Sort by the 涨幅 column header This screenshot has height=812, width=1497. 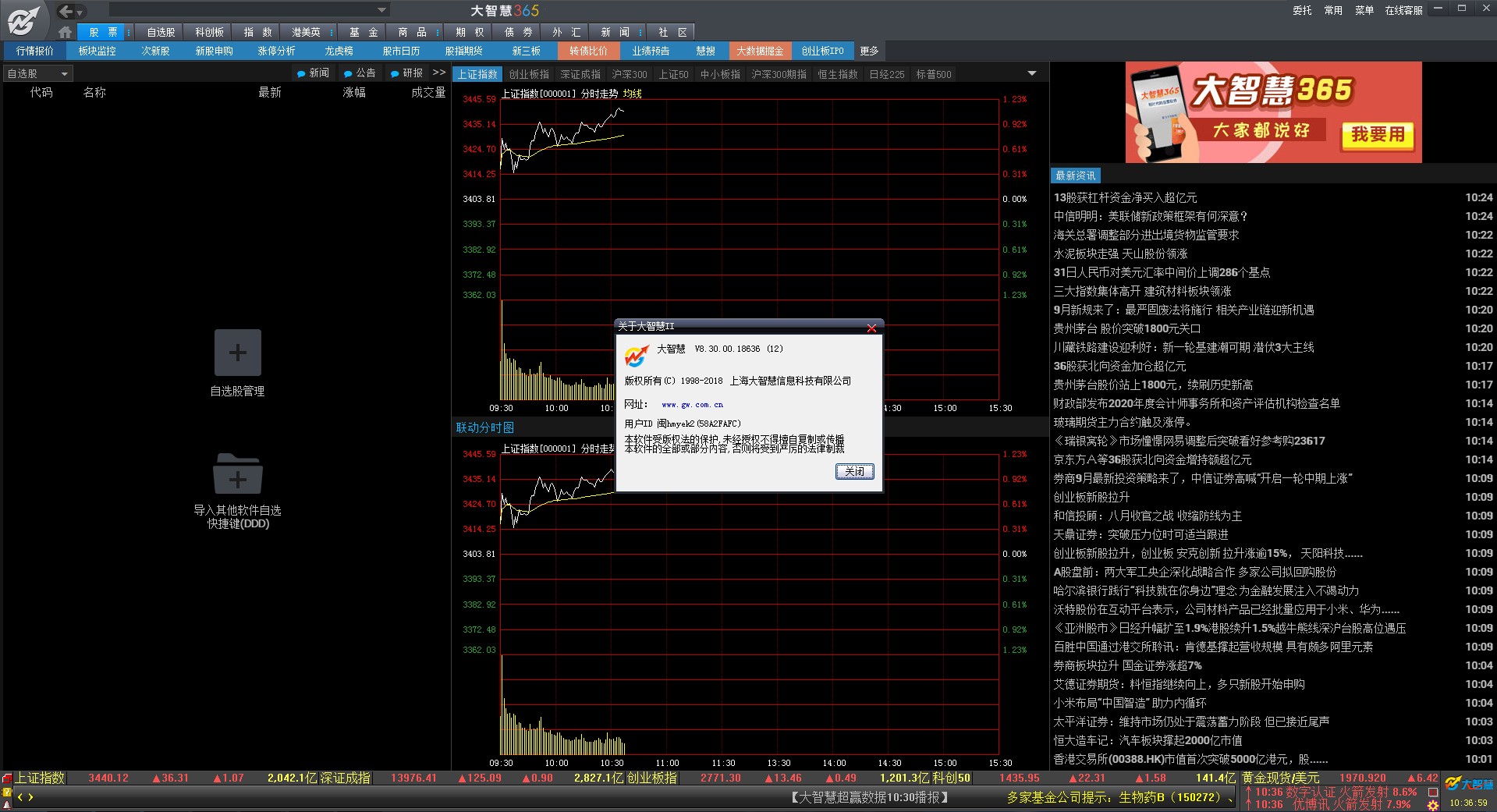coord(354,92)
